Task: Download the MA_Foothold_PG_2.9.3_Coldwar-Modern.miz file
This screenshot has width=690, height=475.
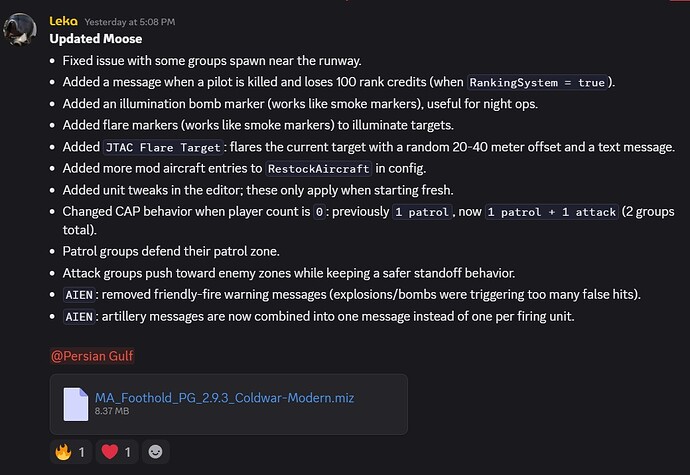Action: coord(224,397)
